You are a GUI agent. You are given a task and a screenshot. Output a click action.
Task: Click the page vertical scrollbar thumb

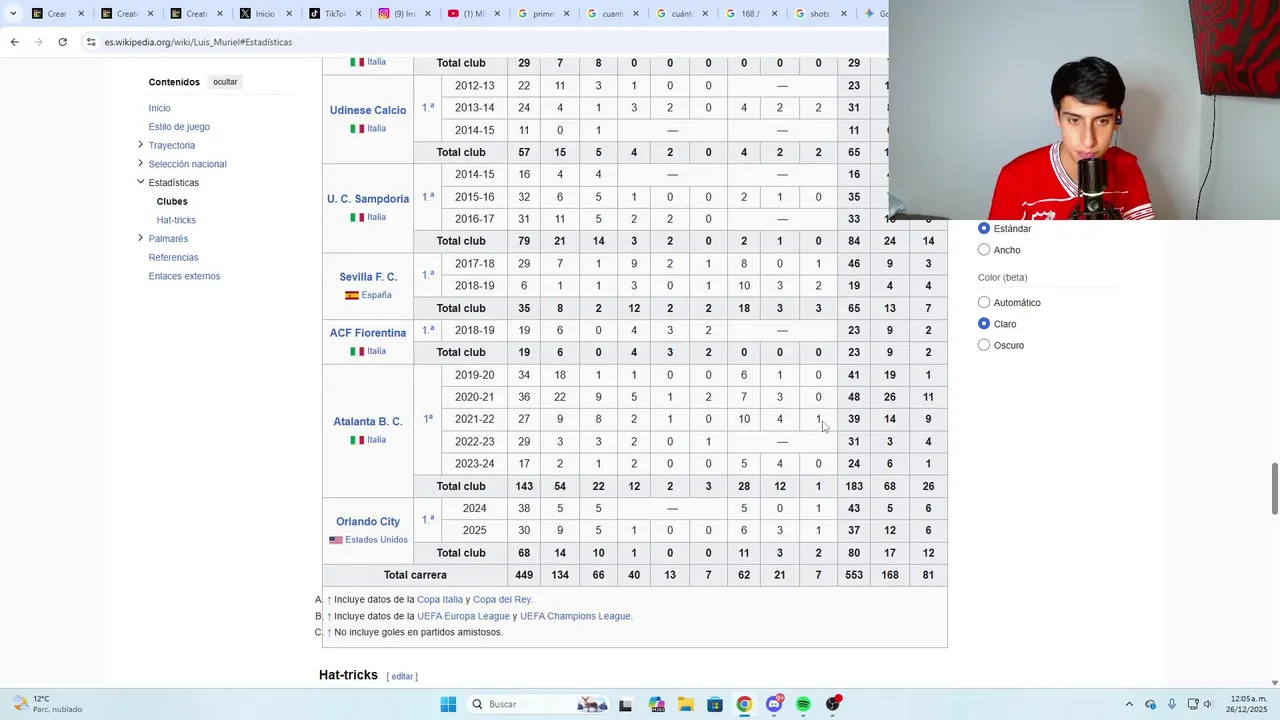coord(1274,489)
